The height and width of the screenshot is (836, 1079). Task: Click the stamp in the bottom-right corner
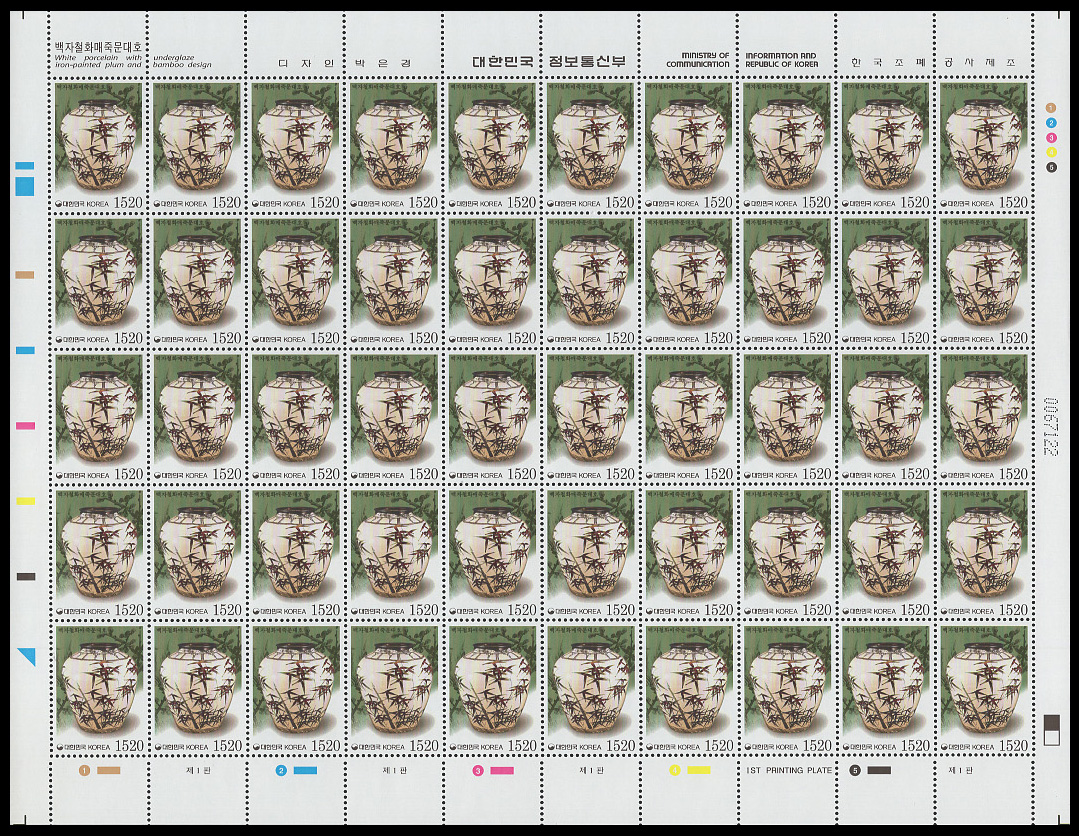[x=984, y=689]
